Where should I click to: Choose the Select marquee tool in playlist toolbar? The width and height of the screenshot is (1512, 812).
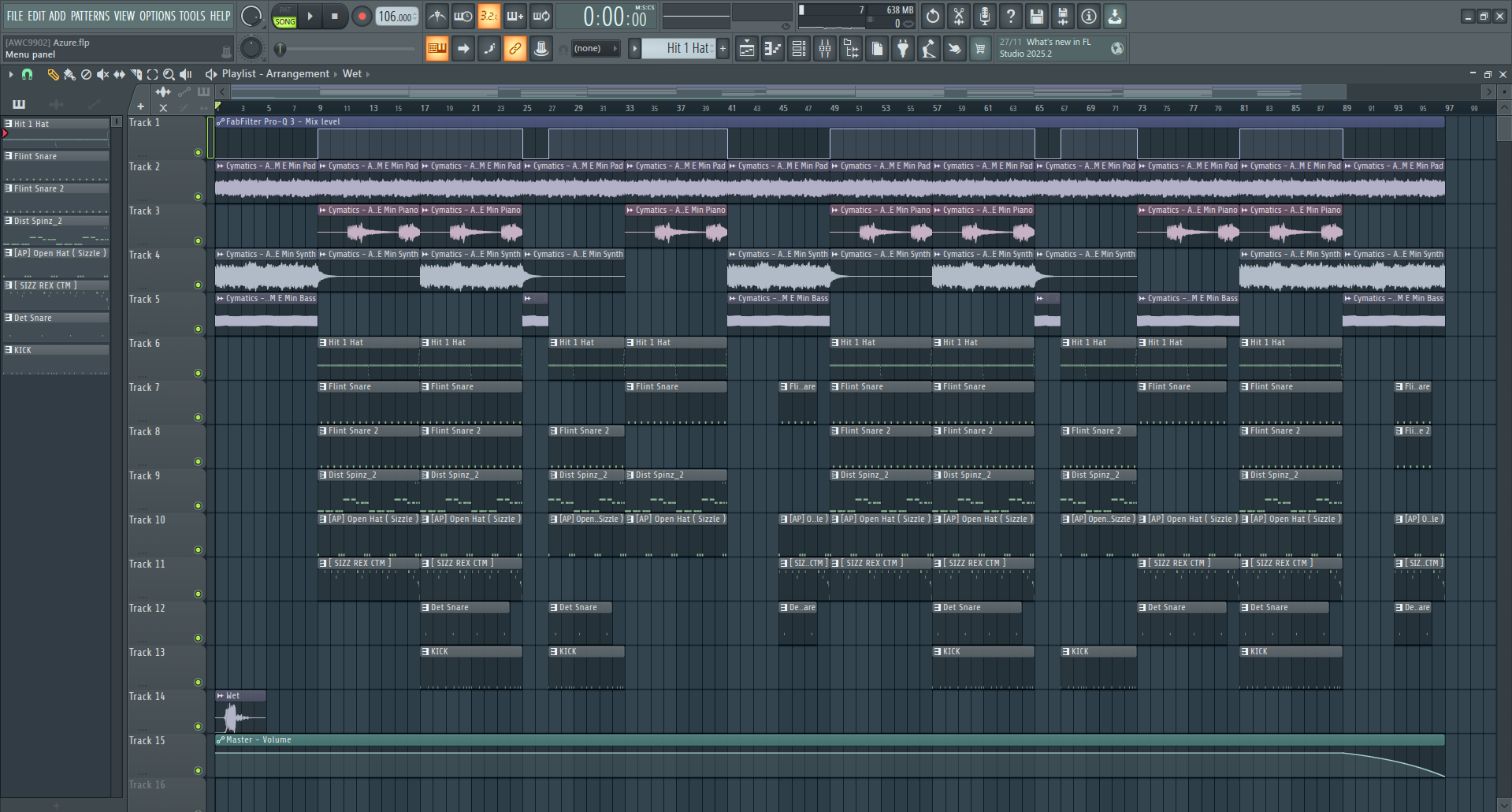pyautogui.click(x=152, y=74)
